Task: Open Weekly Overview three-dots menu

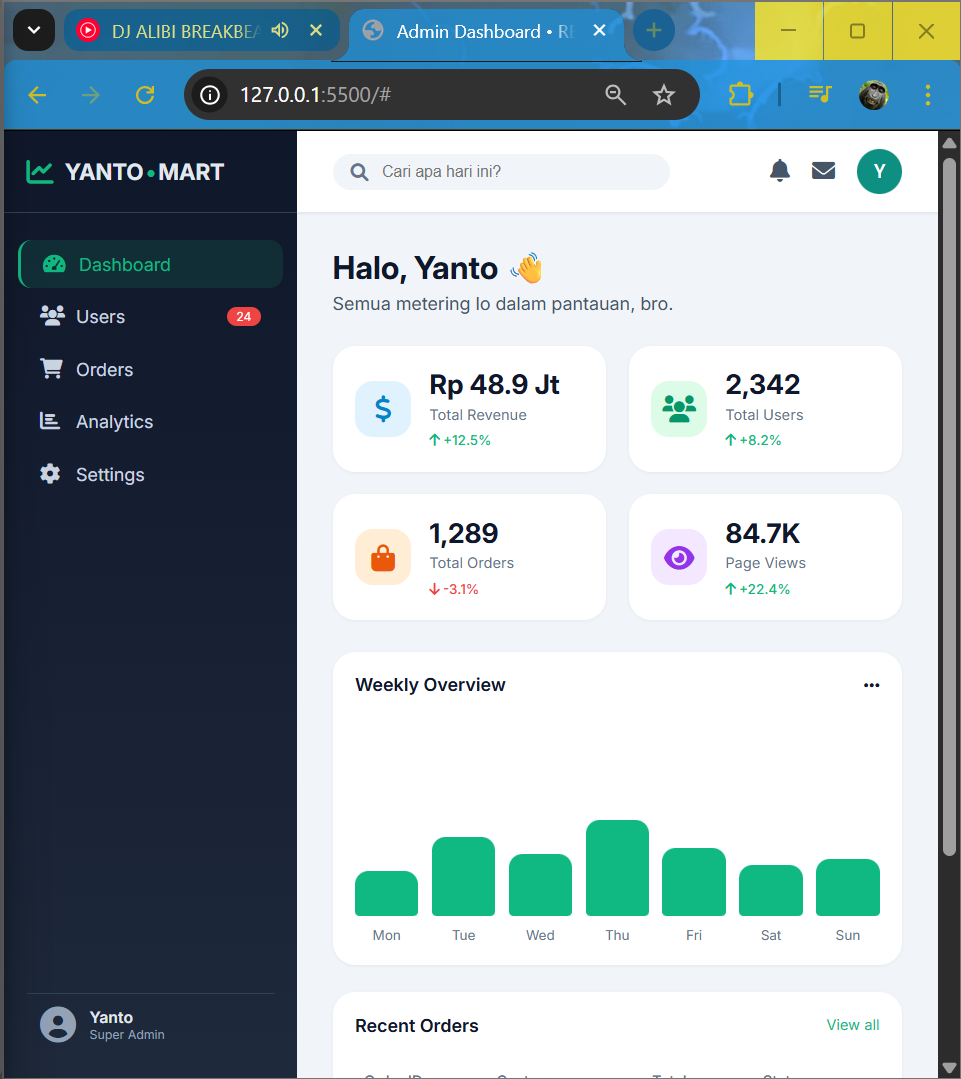Action: (x=872, y=685)
